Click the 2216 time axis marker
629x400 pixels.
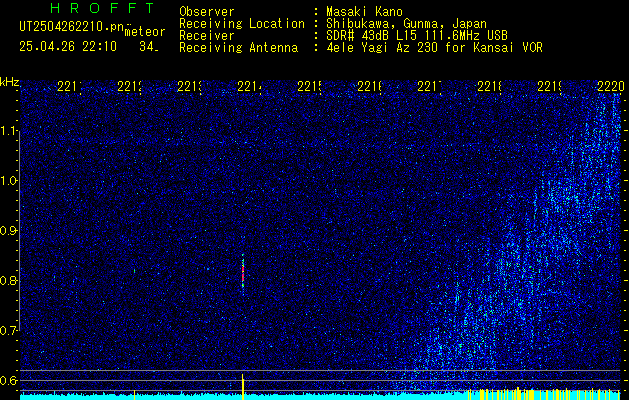pos(369,86)
